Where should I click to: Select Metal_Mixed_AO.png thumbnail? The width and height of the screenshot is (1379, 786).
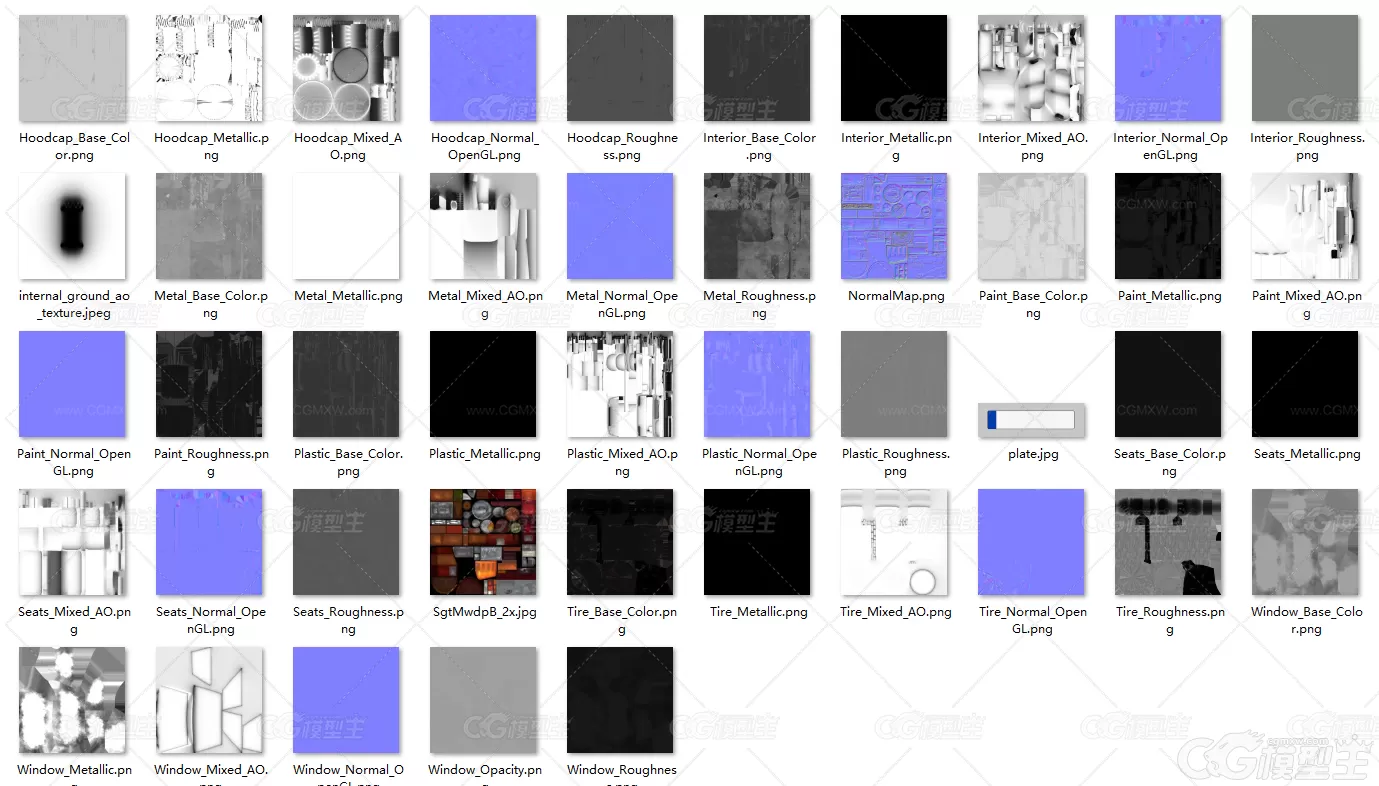483,226
